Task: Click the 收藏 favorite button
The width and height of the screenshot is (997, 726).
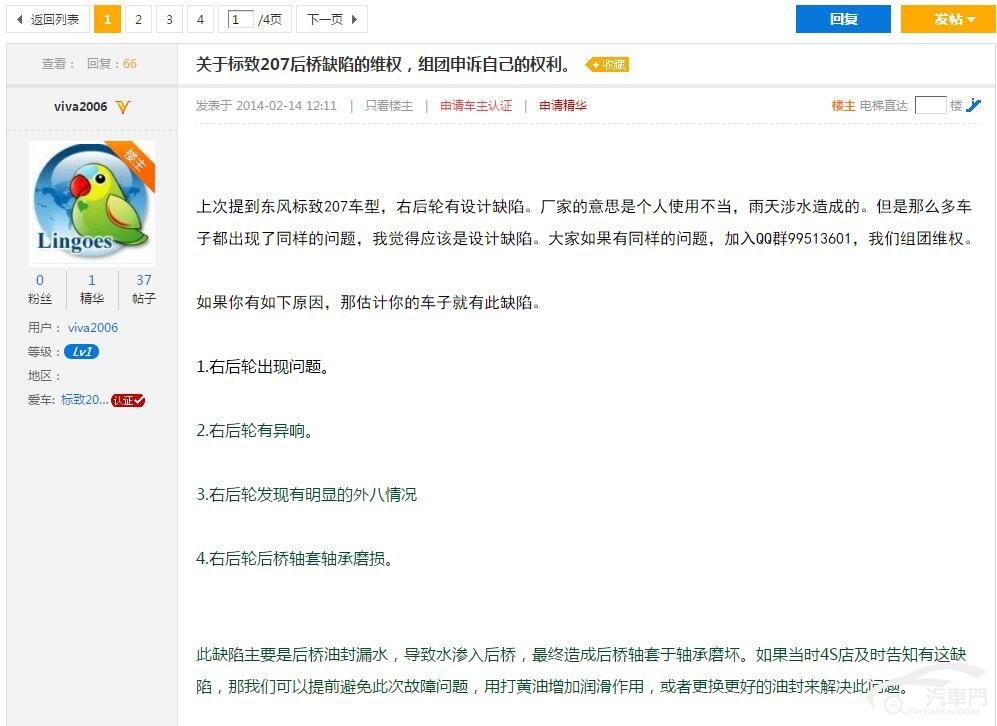Action: click(x=607, y=65)
